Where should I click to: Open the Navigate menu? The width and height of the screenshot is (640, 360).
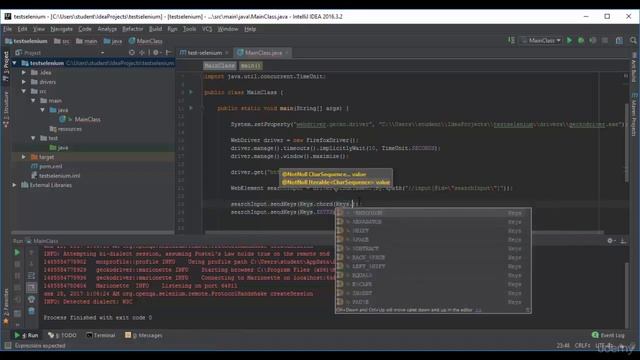tap(61, 29)
